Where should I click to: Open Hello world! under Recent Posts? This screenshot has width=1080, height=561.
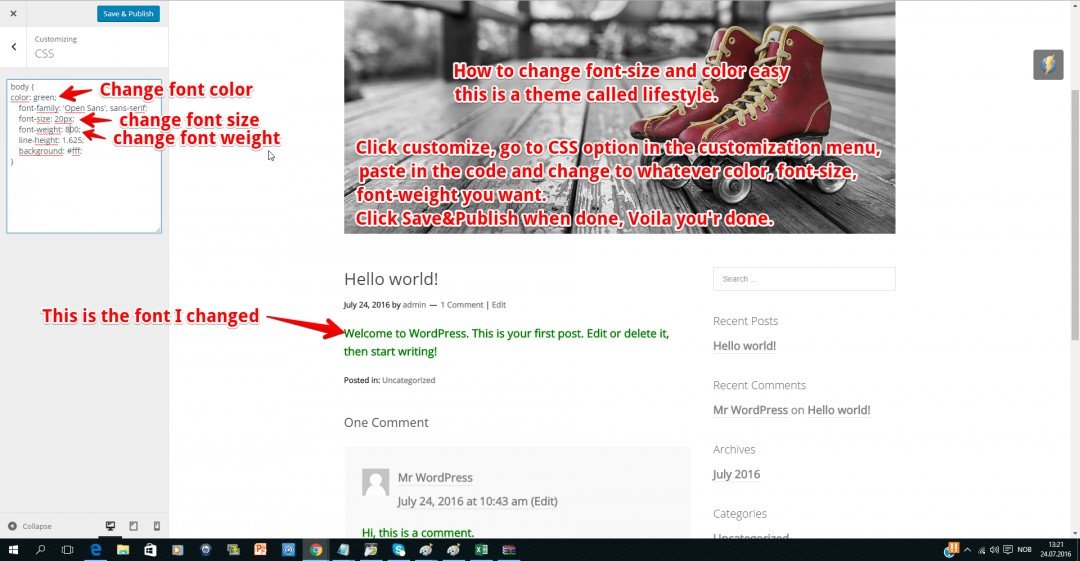click(x=744, y=346)
